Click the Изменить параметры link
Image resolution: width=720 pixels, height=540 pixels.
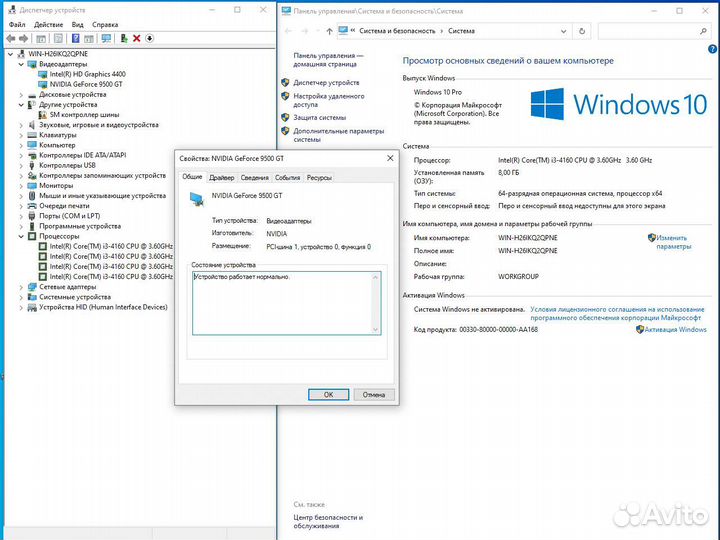[x=673, y=241]
